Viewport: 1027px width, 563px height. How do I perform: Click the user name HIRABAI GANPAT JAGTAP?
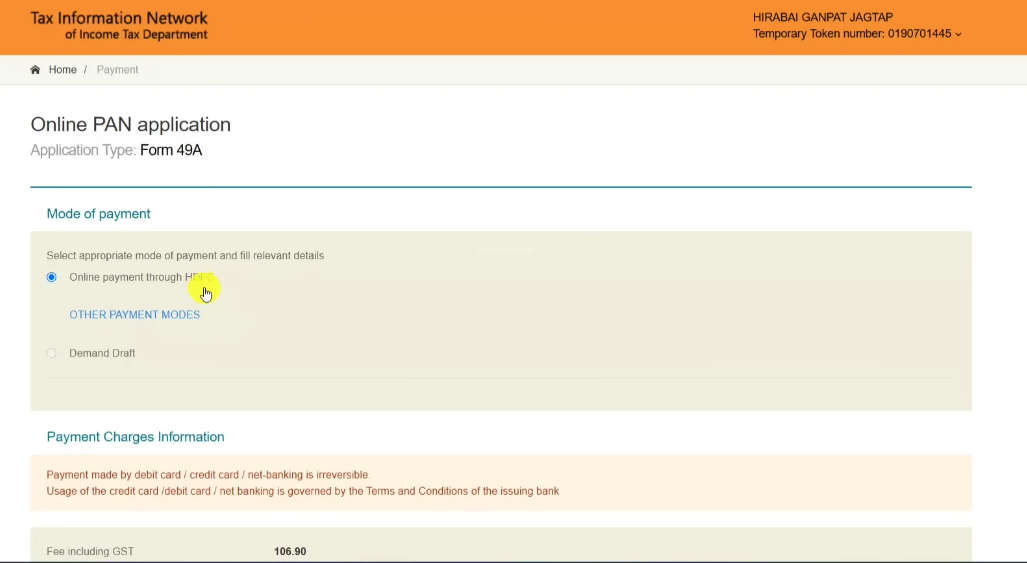(822, 17)
